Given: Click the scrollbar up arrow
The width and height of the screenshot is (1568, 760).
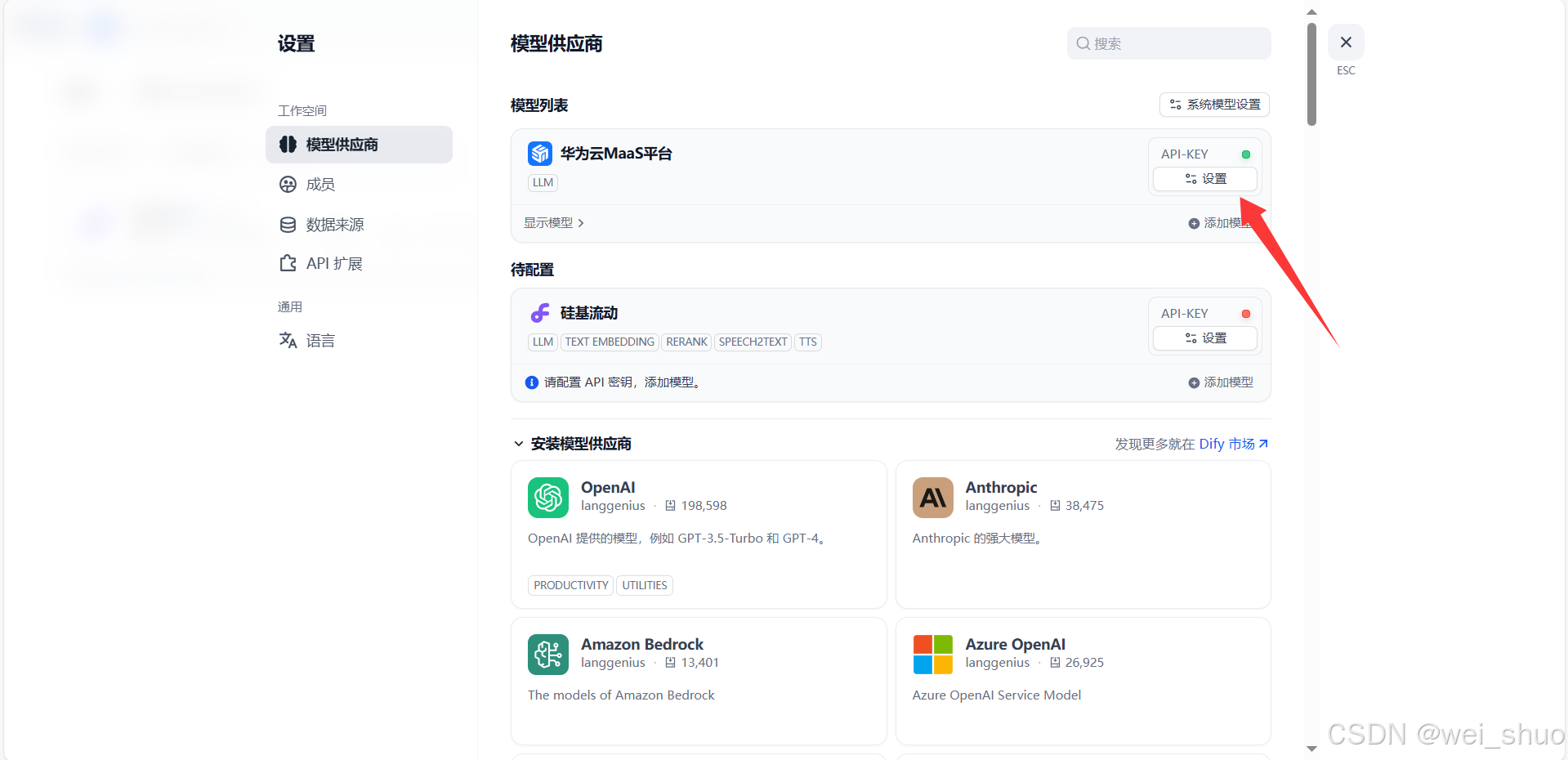Looking at the screenshot, I should click(x=1311, y=12).
